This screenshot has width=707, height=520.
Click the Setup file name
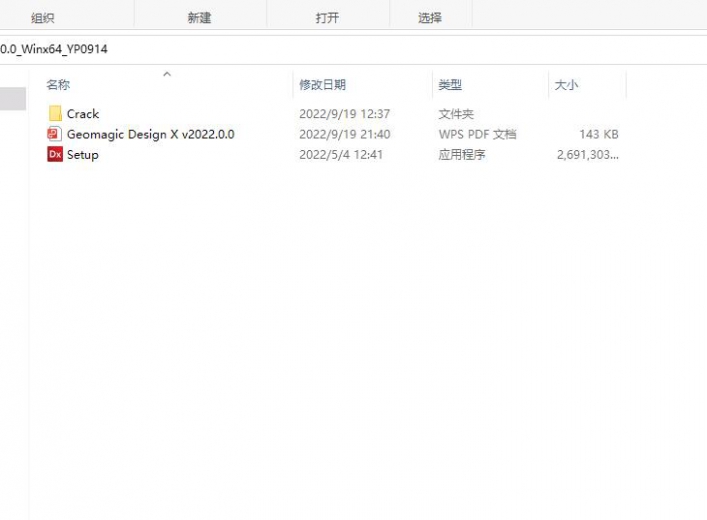point(83,155)
